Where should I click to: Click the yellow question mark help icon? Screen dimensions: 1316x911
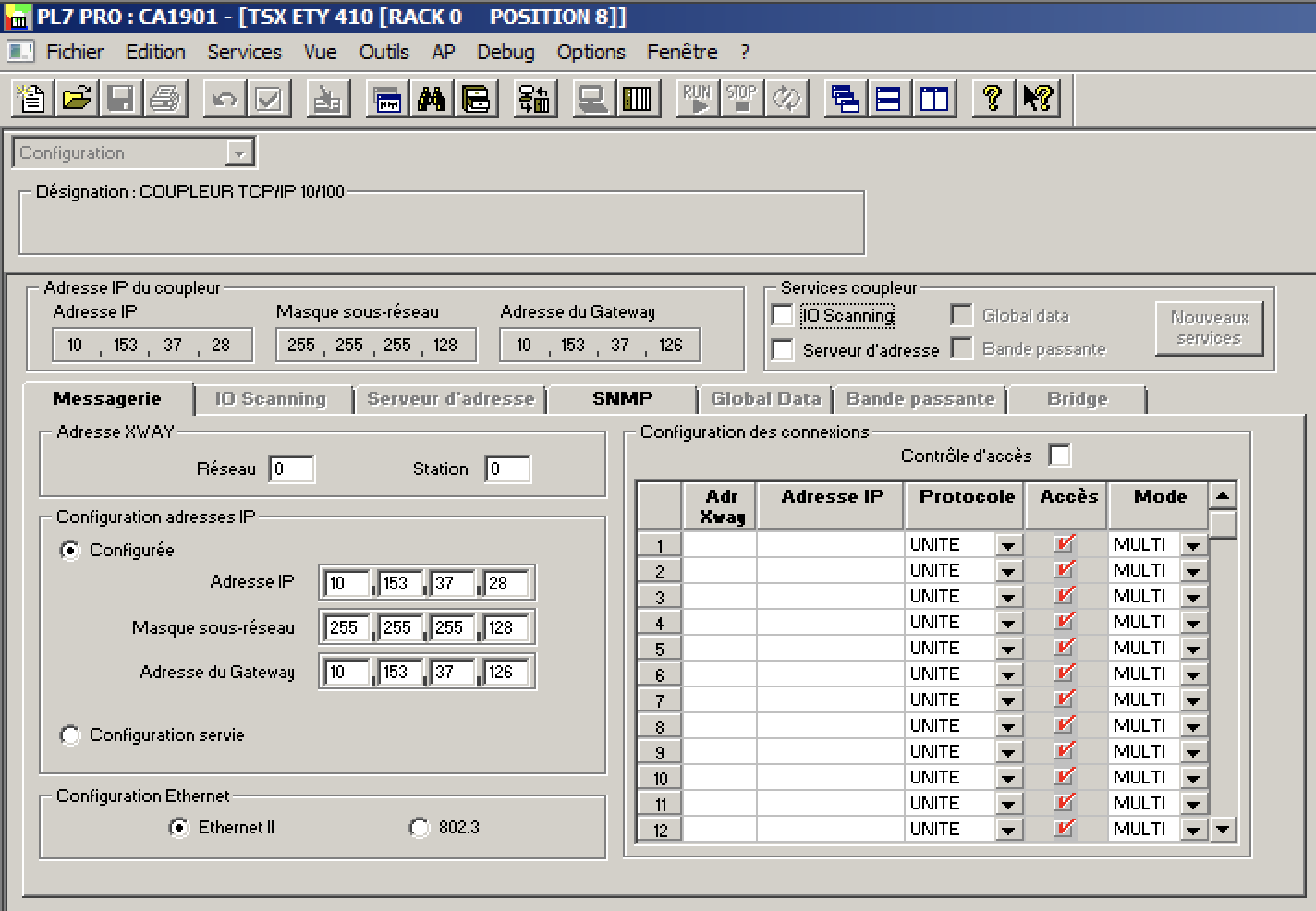(x=993, y=99)
